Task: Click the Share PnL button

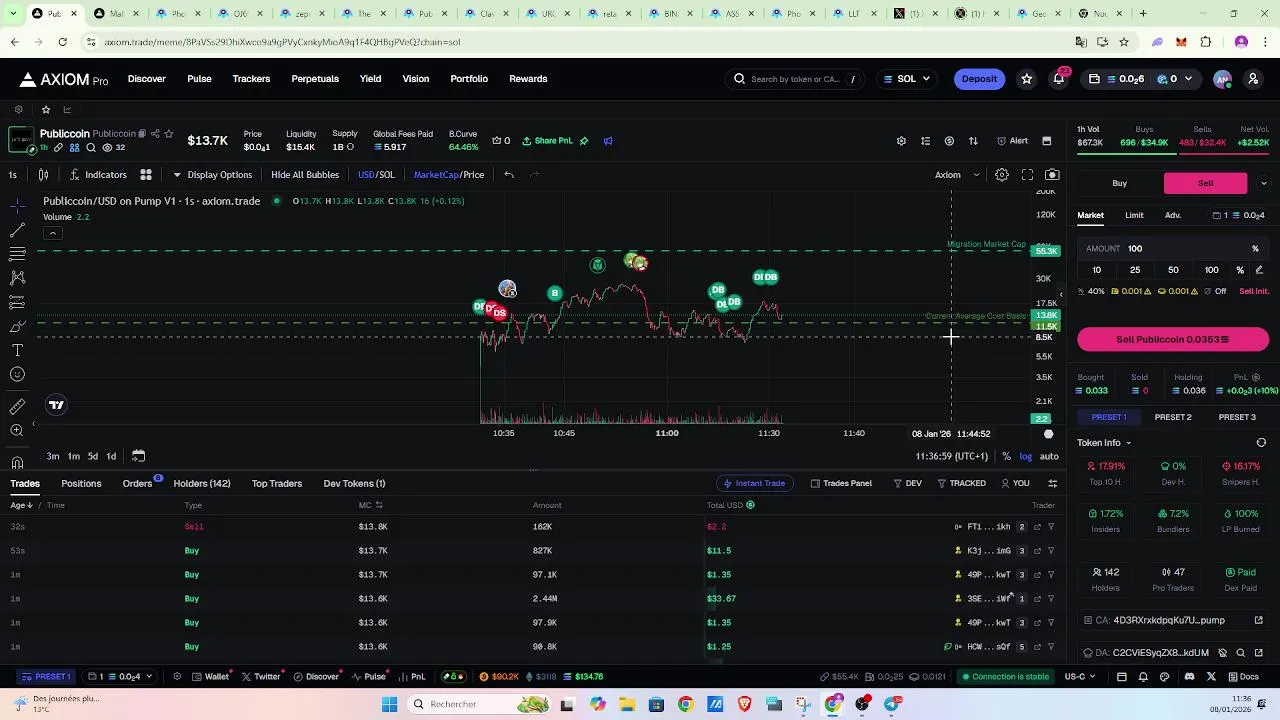Action: [x=547, y=141]
